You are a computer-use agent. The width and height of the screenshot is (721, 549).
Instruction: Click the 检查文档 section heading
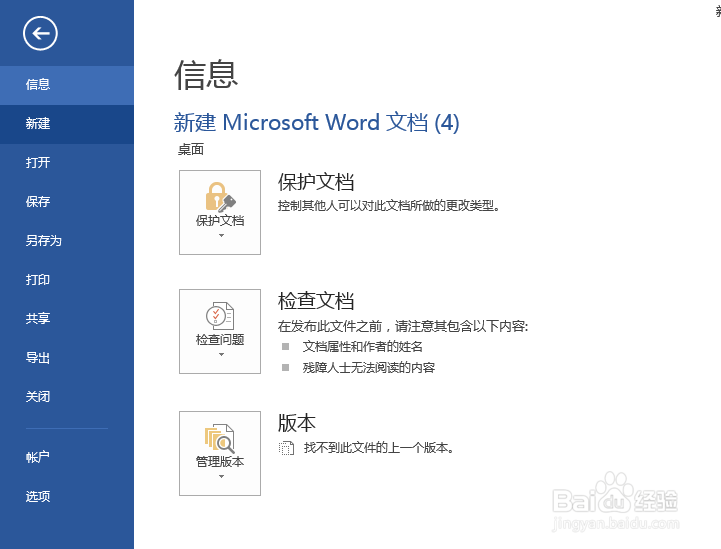(316, 301)
